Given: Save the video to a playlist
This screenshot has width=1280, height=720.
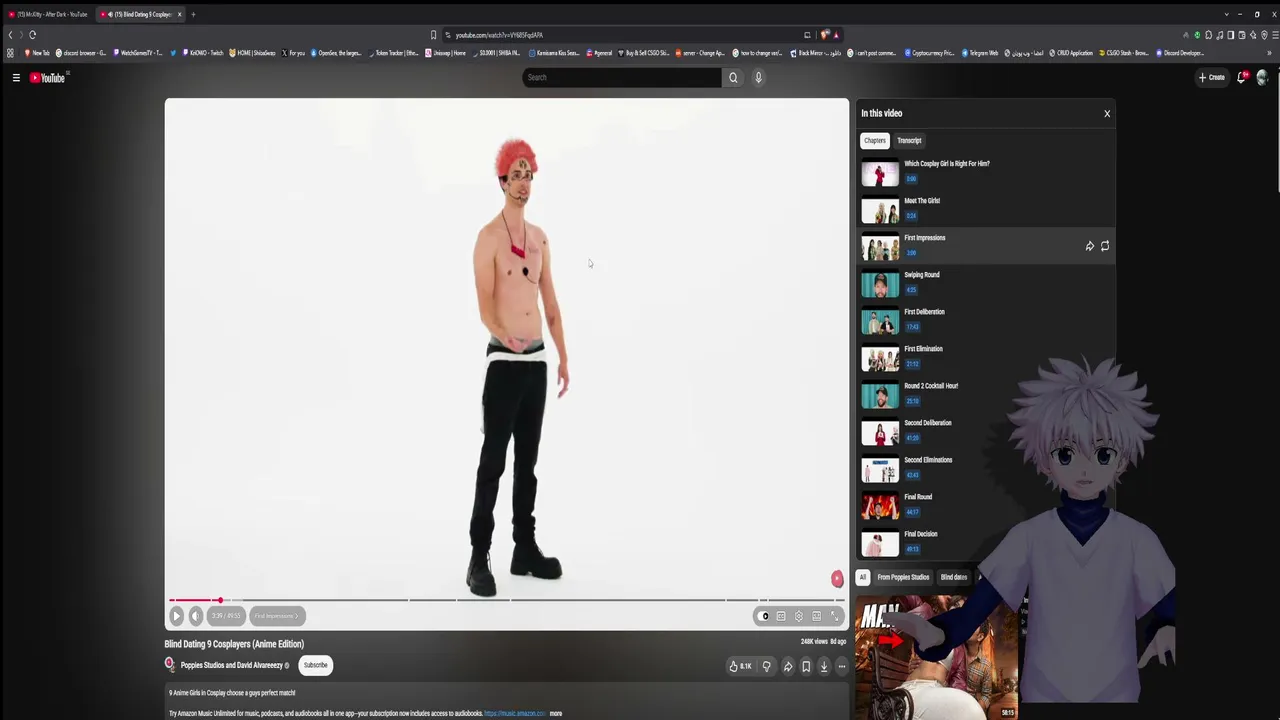Looking at the screenshot, I should [x=806, y=666].
